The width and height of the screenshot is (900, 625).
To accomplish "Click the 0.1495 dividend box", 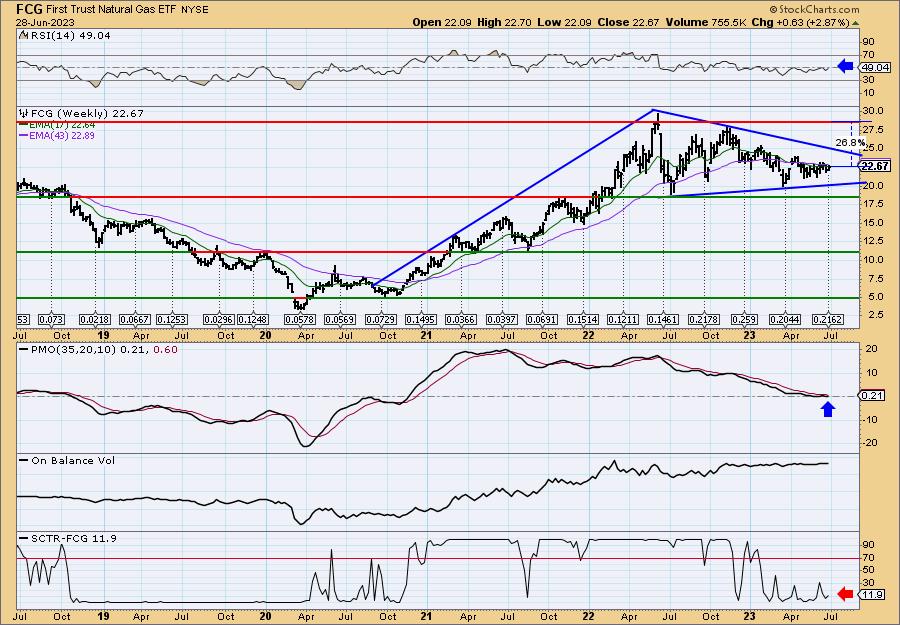I will (421, 319).
